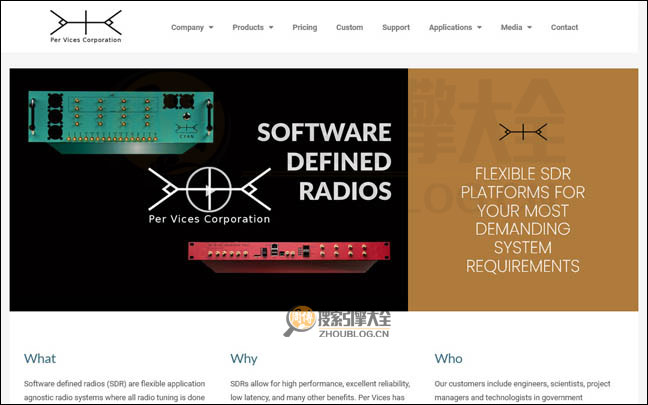The image size is (648, 405).
Task: Click the Who section heading
Action: [448, 358]
